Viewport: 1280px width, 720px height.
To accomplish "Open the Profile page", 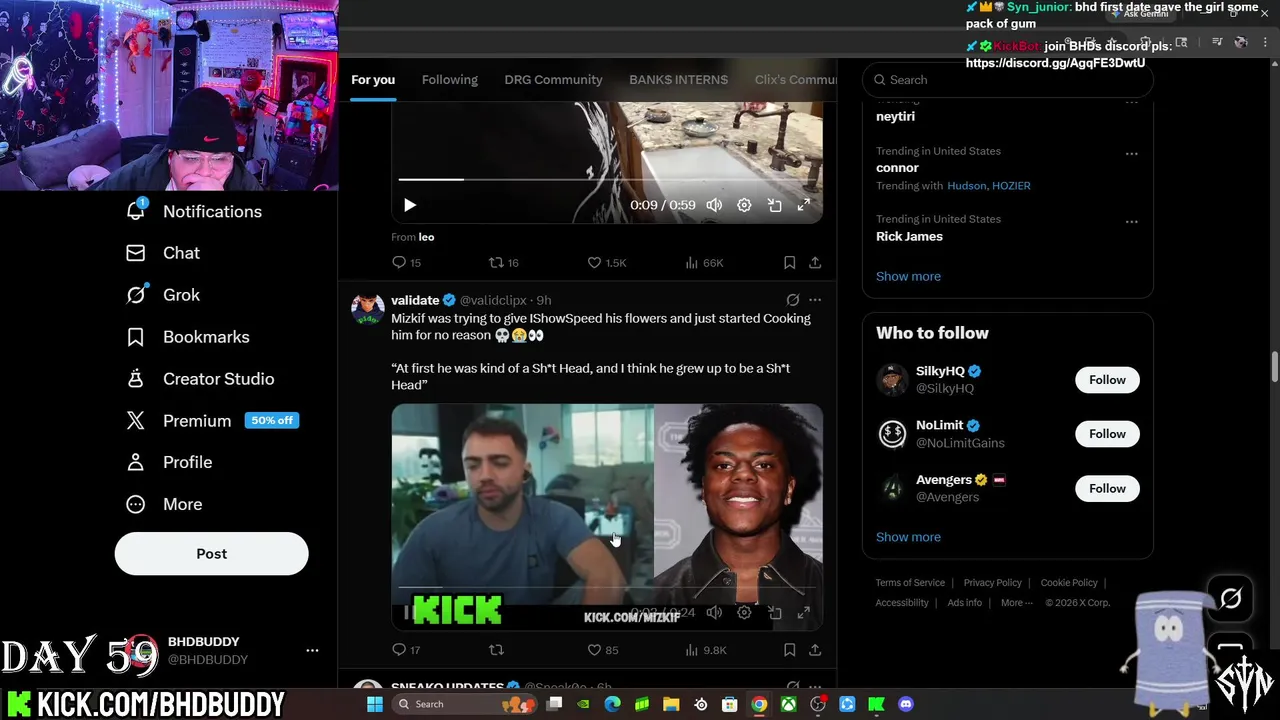I will pyautogui.click(x=169, y=462).
